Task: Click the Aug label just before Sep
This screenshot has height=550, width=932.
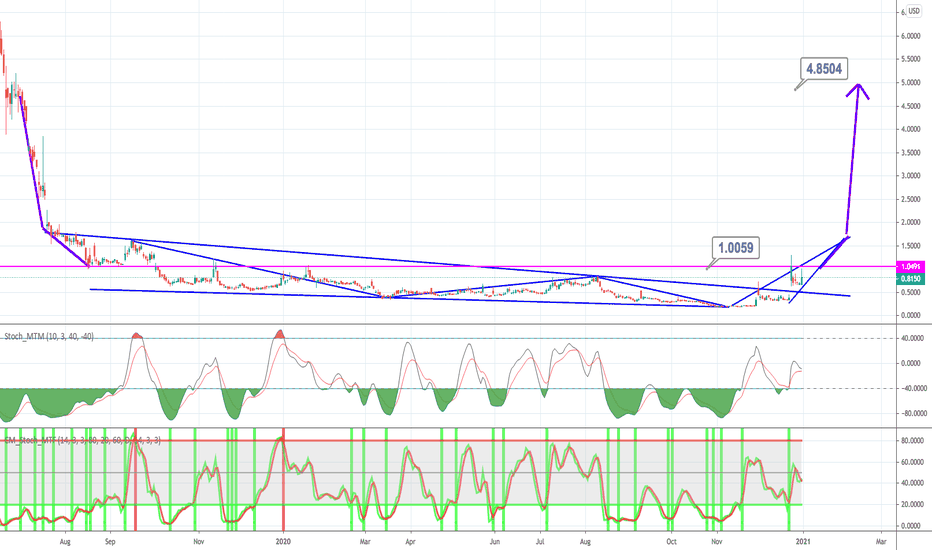Action: pos(65,542)
